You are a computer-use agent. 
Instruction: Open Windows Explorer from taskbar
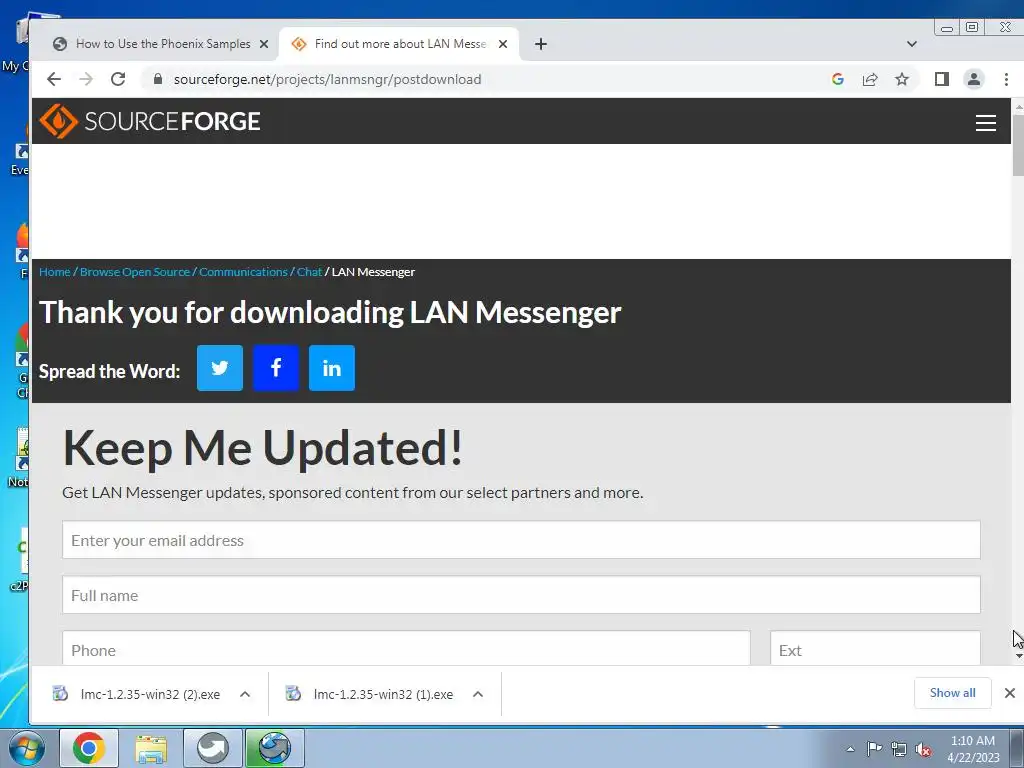[151, 748]
